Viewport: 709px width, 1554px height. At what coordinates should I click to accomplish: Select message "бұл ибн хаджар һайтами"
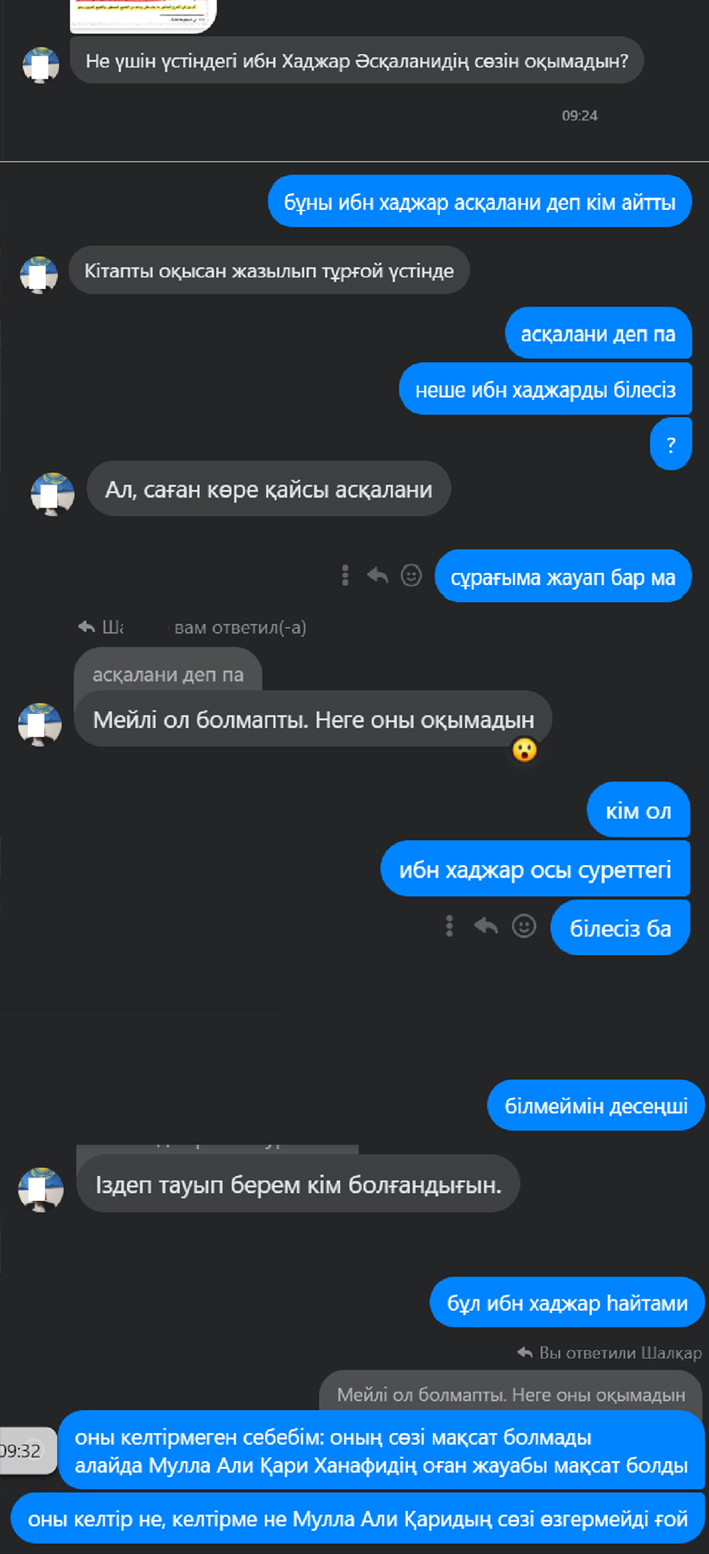coord(568,1303)
